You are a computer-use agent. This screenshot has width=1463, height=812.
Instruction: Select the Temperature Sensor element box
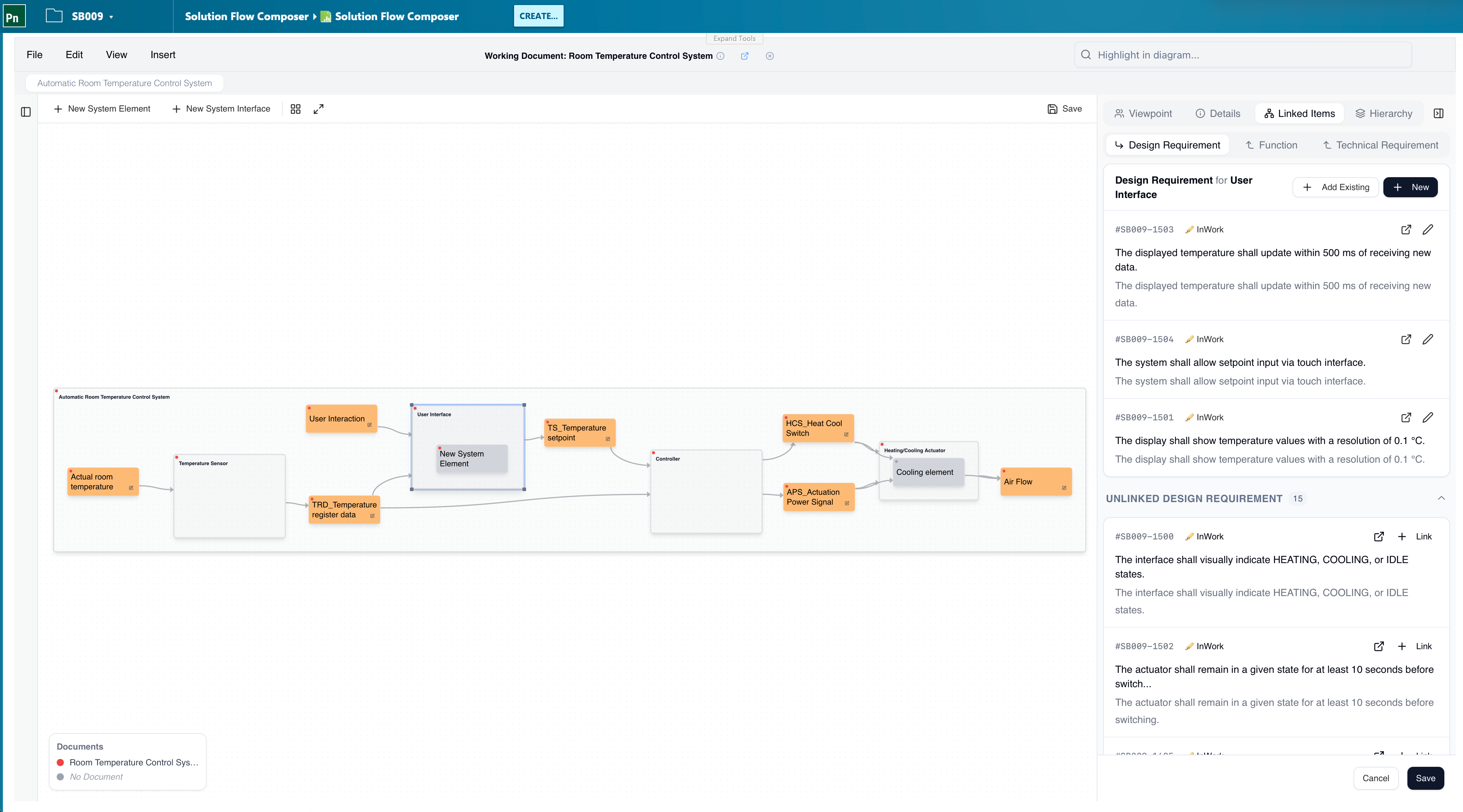[230, 496]
